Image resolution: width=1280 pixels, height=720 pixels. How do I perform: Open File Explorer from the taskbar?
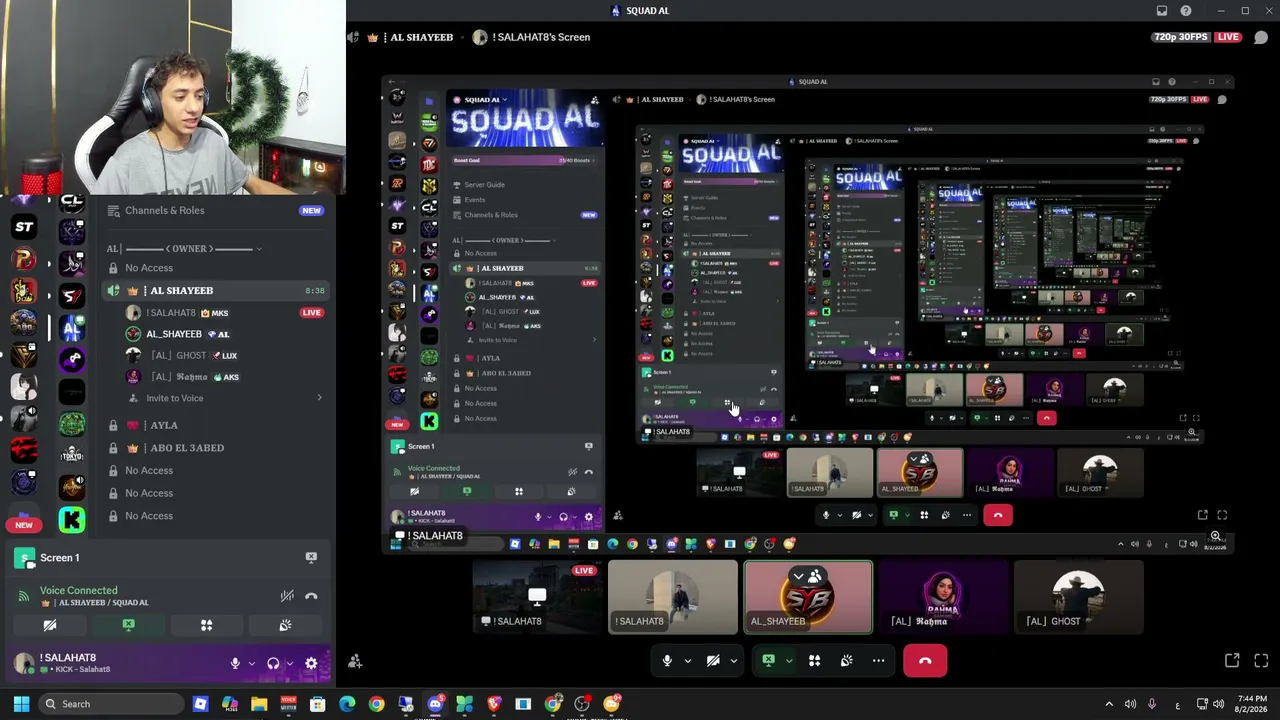[x=259, y=704]
